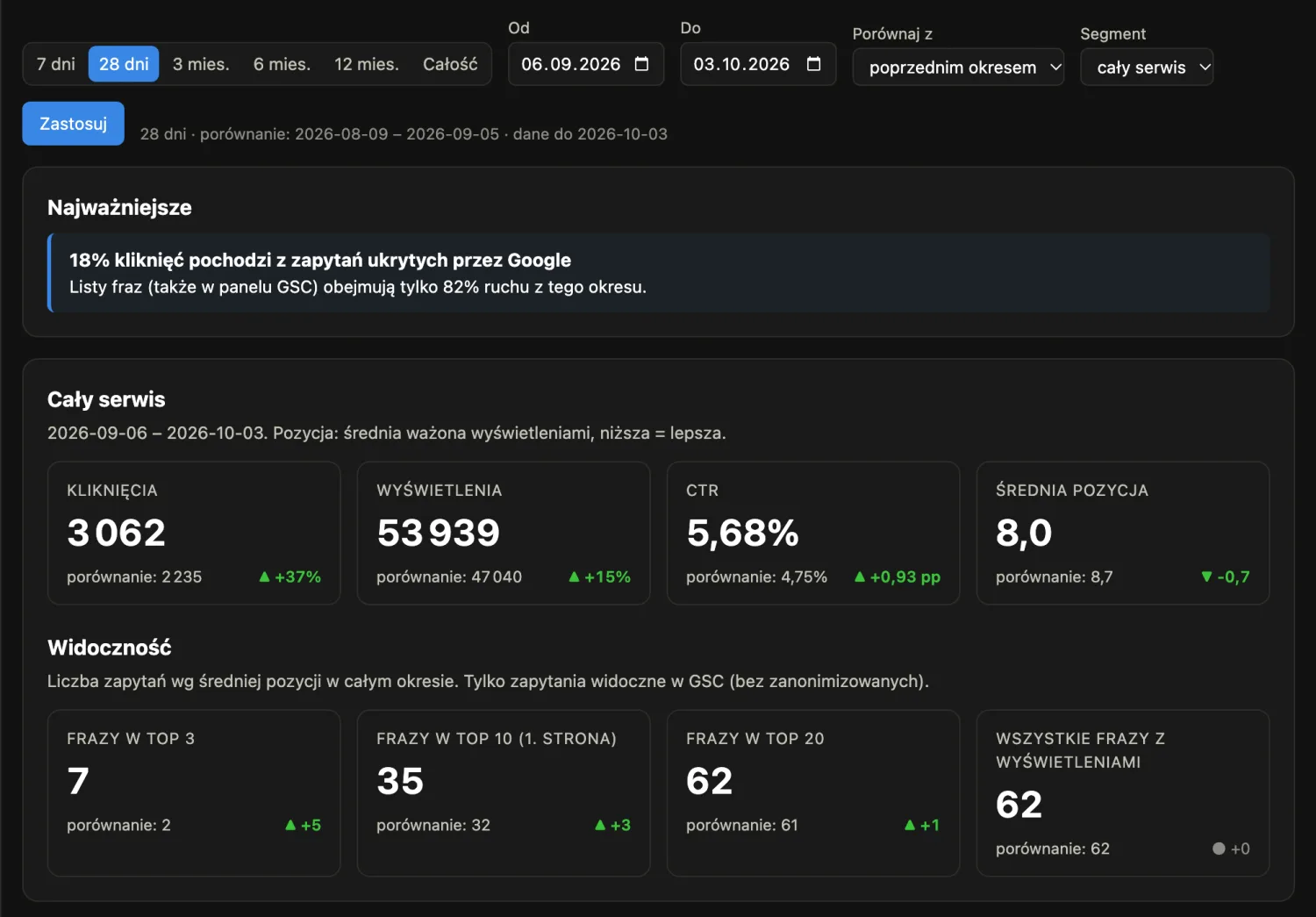Click the Cały serwis section heading
The image size is (1316, 917).
click(x=106, y=399)
